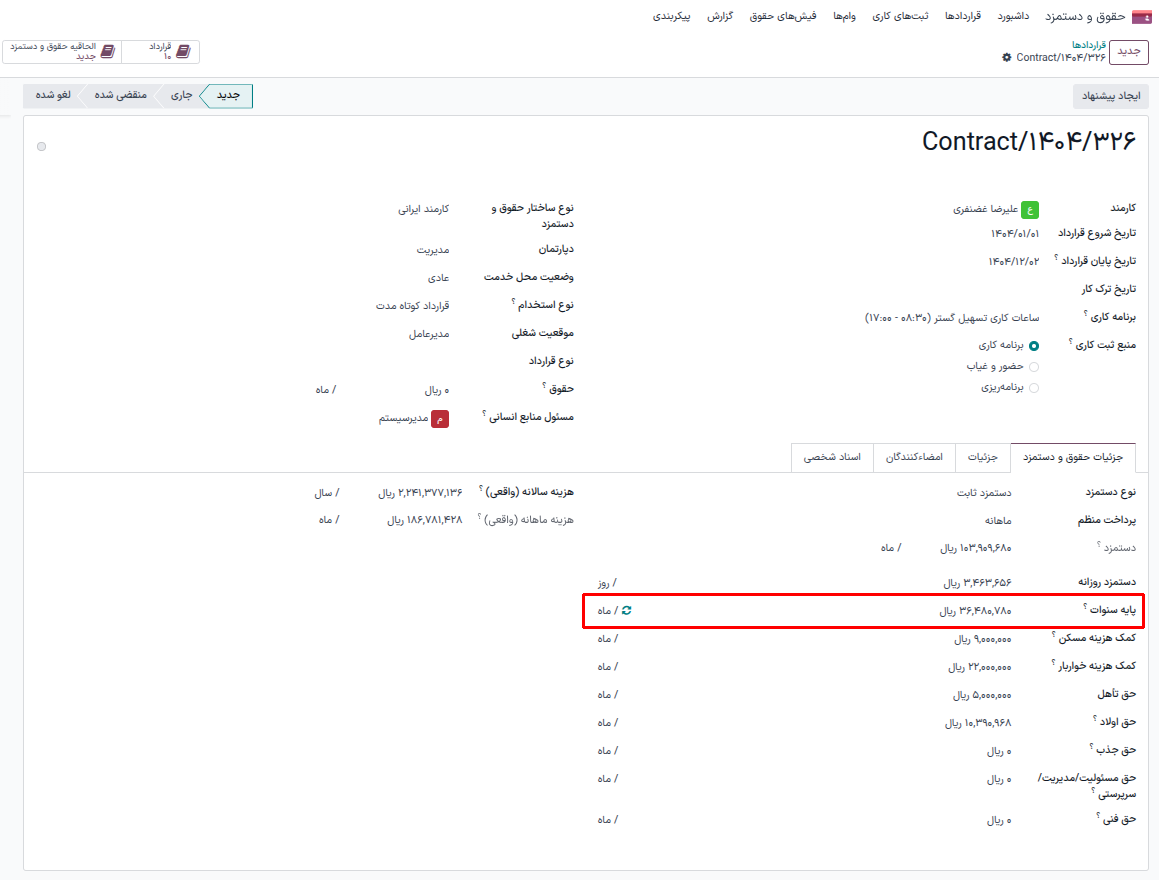The image size is (1159, 880).
Task: Click جدید to create a new contract
Action: (x=1129, y=52)
